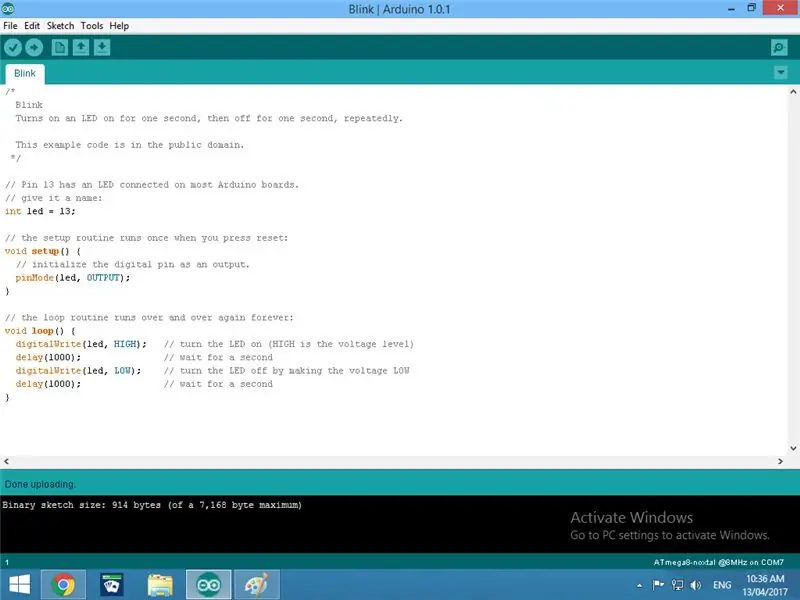
Task: Show hidden system tray icons arrow
Action: 639,585
